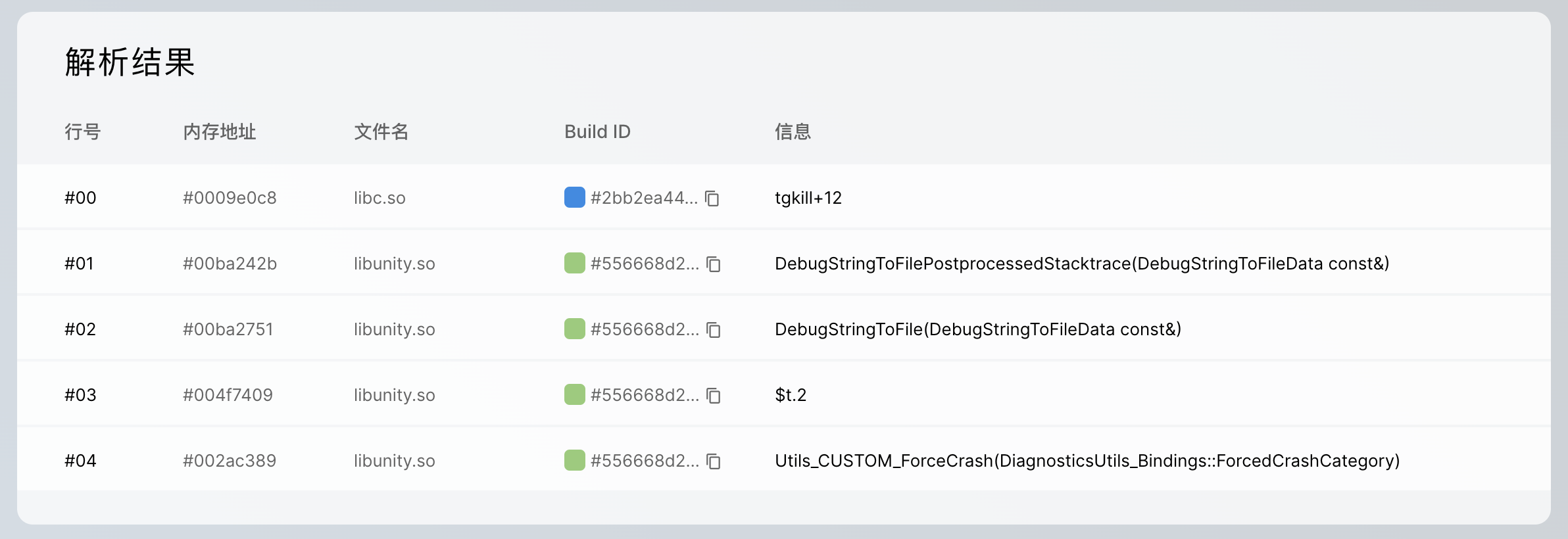Viewport: 1568px width, 539px height.
Task: Click the 文件名 column header
Action: coord(381,132)
